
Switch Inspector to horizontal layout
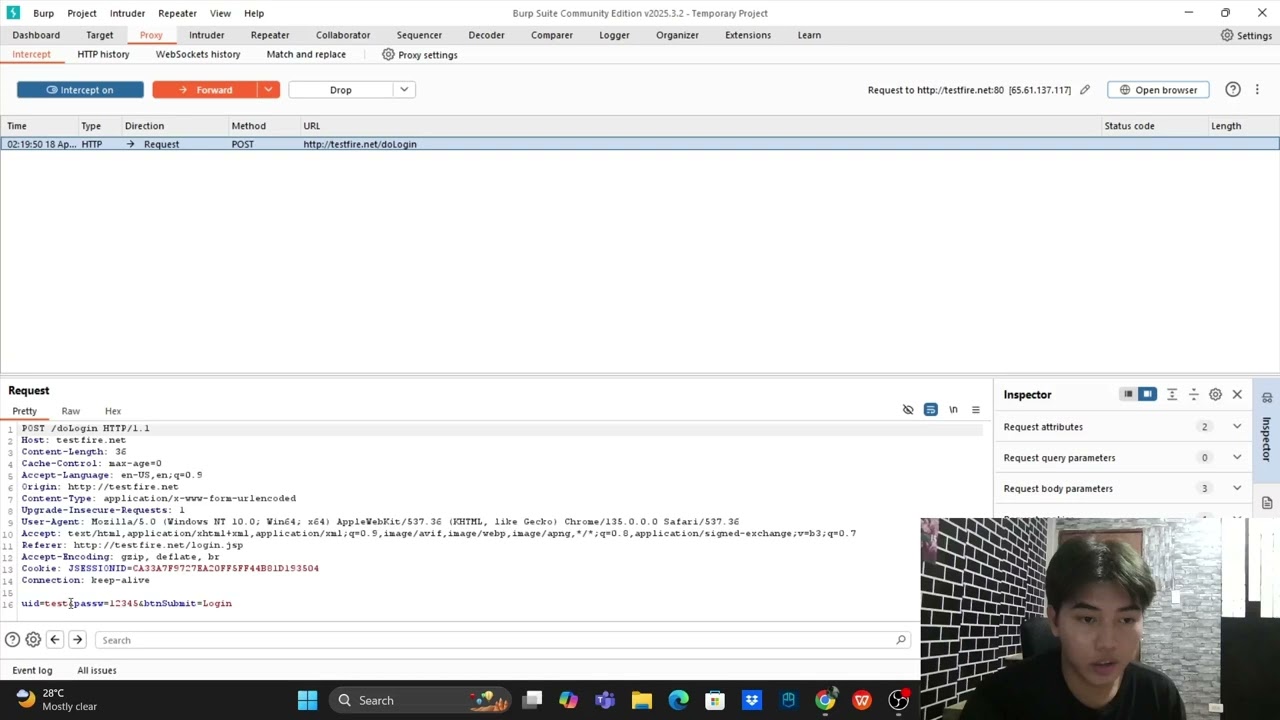coord(1128,395)
